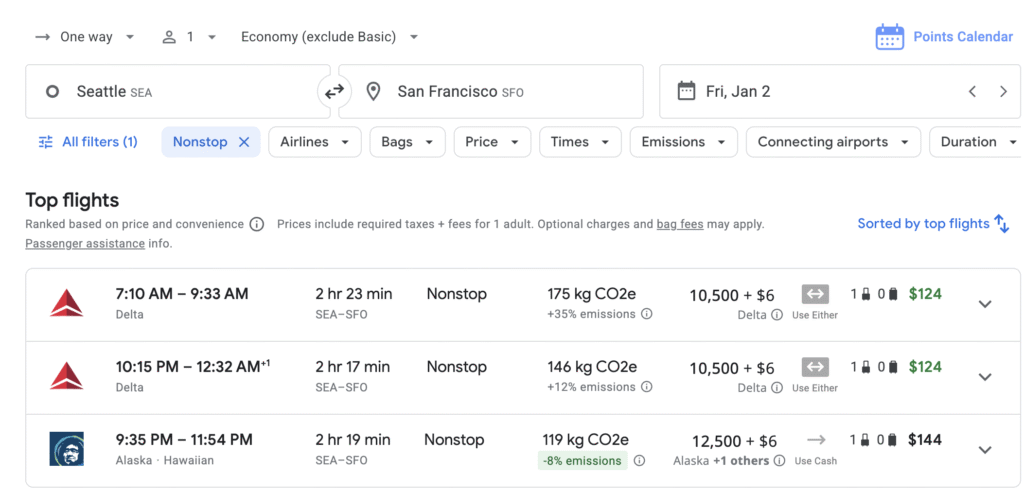Open the One way trip type dropdown
Screen dimensions: 1024x494
point(86,37)
